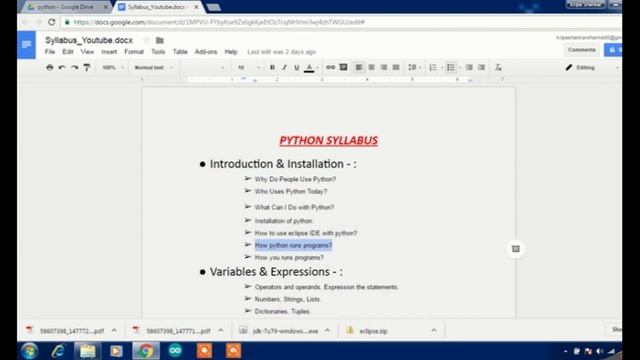Center align the text
This screenshot has width=640, height=360.
371,67
